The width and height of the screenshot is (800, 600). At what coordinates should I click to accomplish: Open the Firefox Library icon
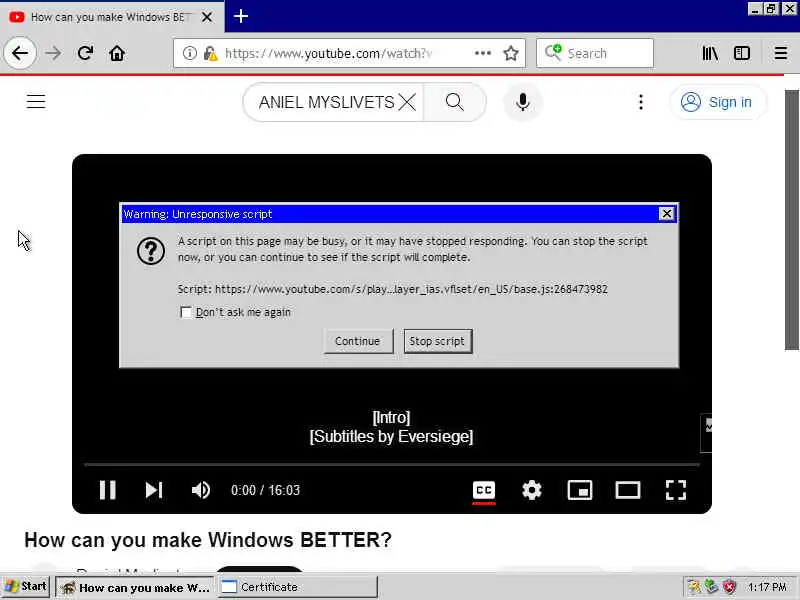pos(710,53)
